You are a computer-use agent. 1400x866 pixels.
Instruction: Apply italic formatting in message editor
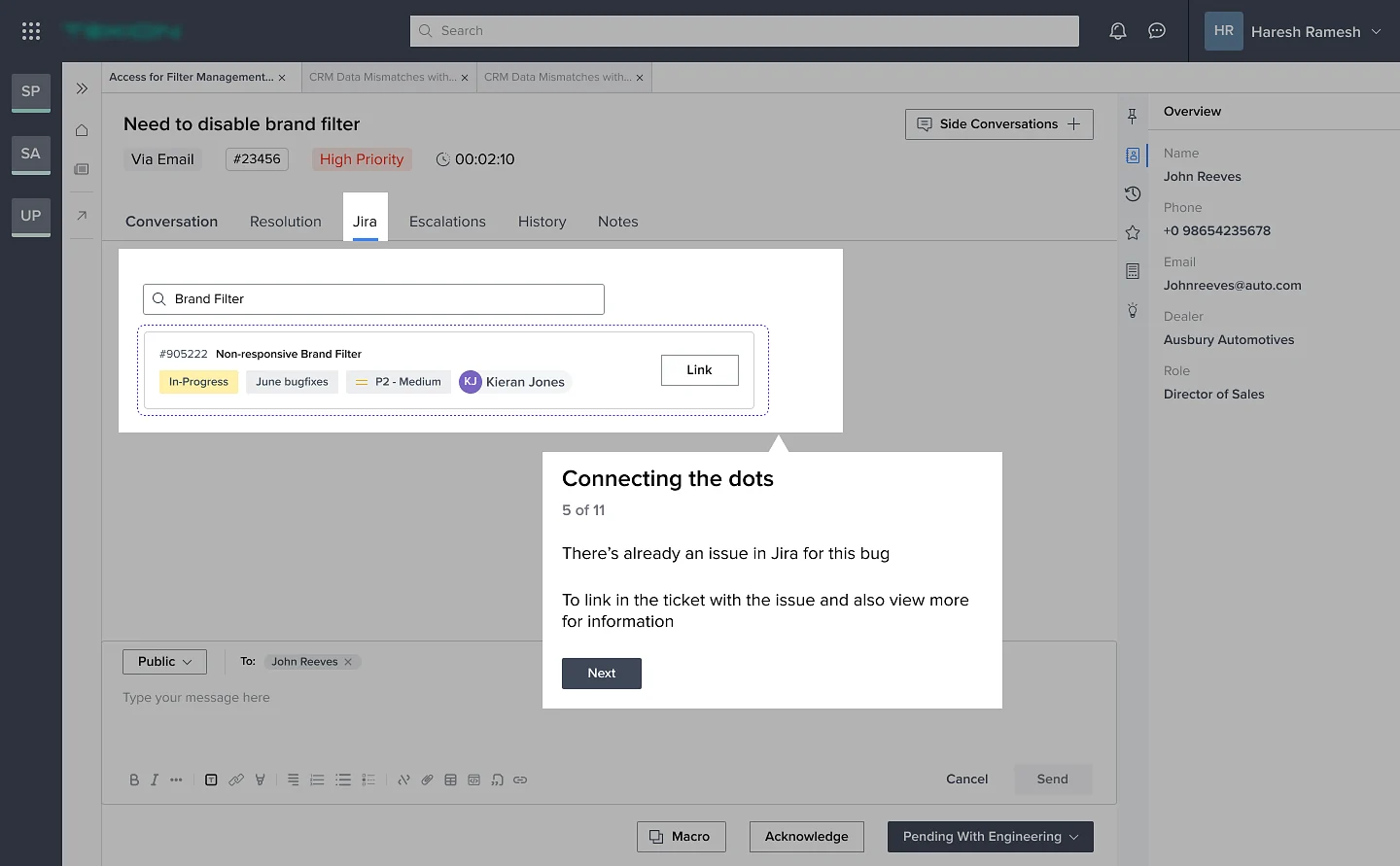(x=154, y=779)
